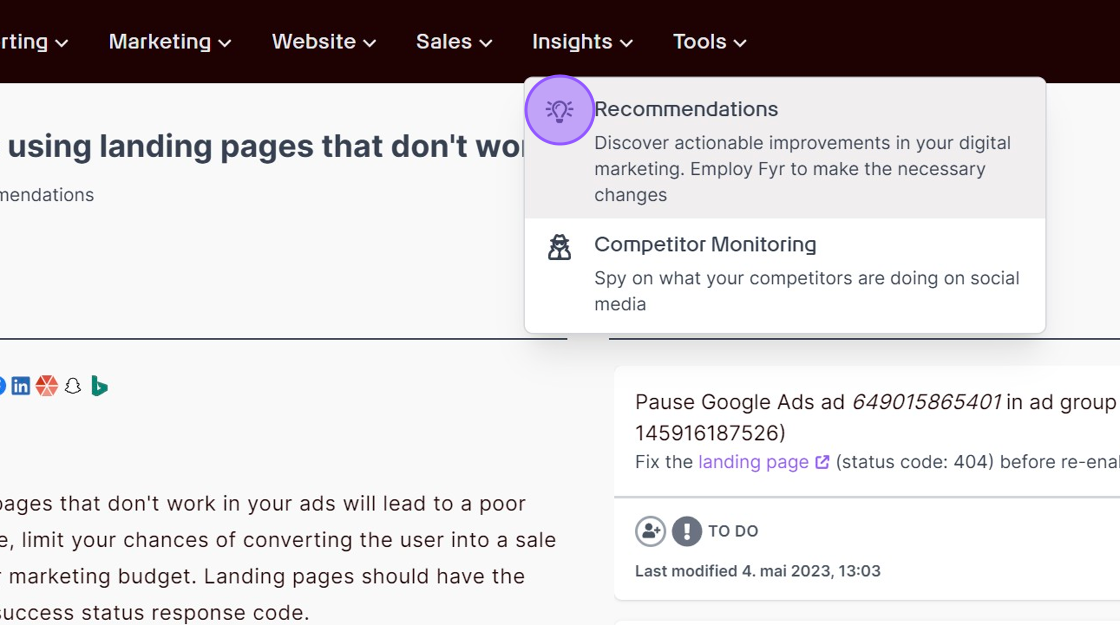Screen dimensions: 1120x625
Task: Select the Recommendations menu entry
Action: (785, 149)
